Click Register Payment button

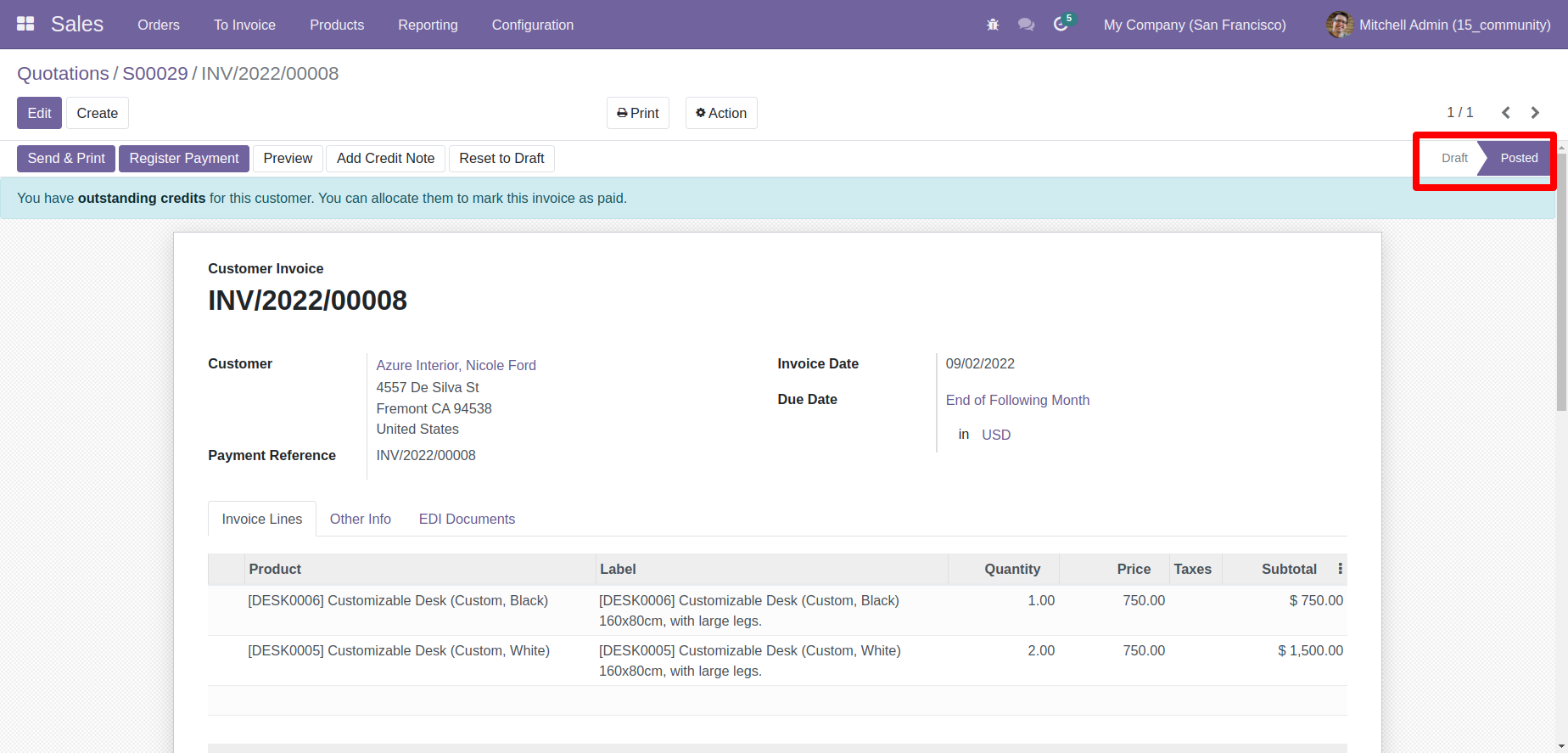pyautogui.click(x=184, y=158)
